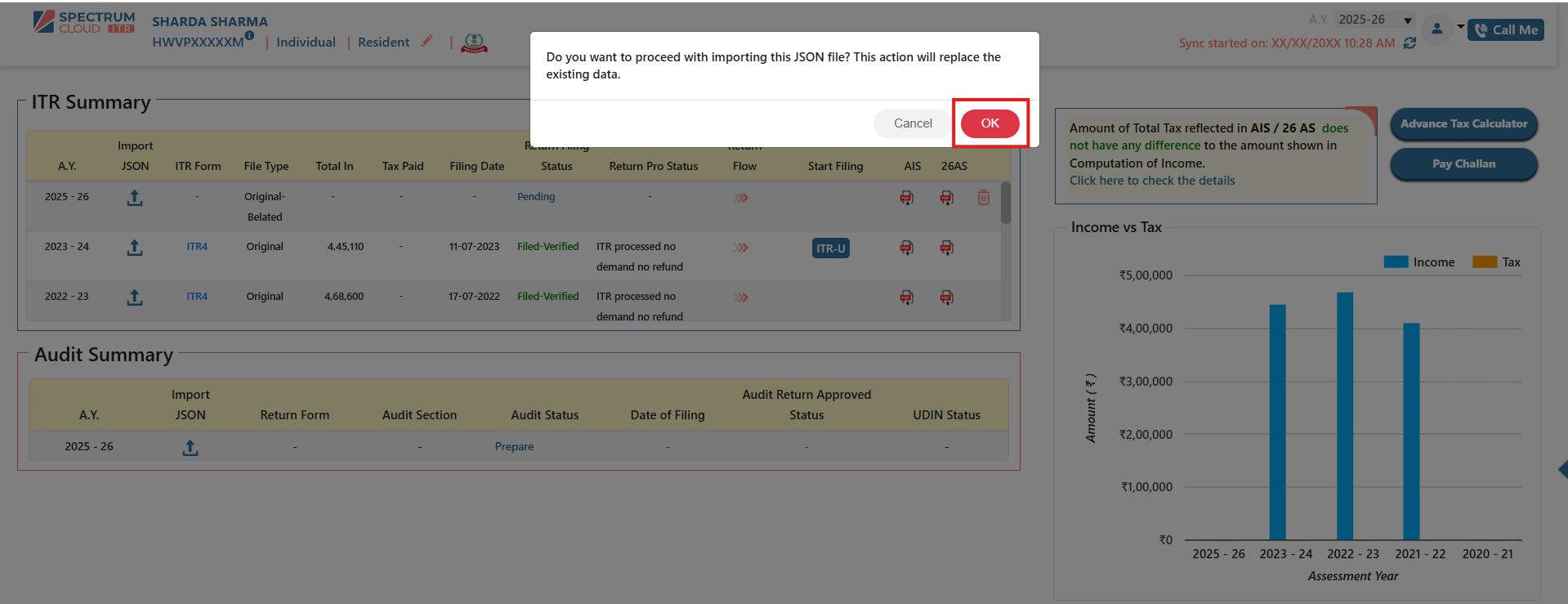Open Return Flow arrows for 2022-23

741,298
